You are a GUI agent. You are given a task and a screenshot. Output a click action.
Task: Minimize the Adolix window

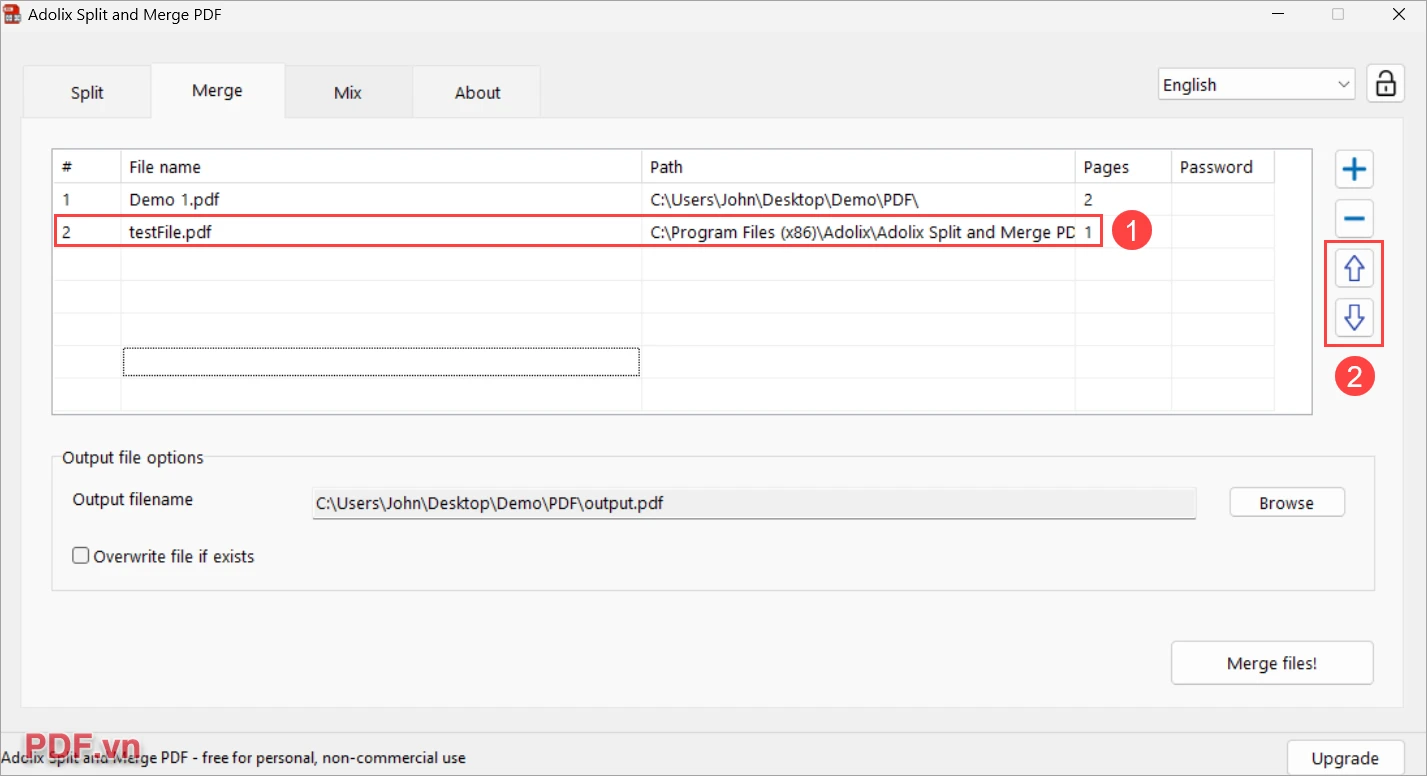[1279, 15]
